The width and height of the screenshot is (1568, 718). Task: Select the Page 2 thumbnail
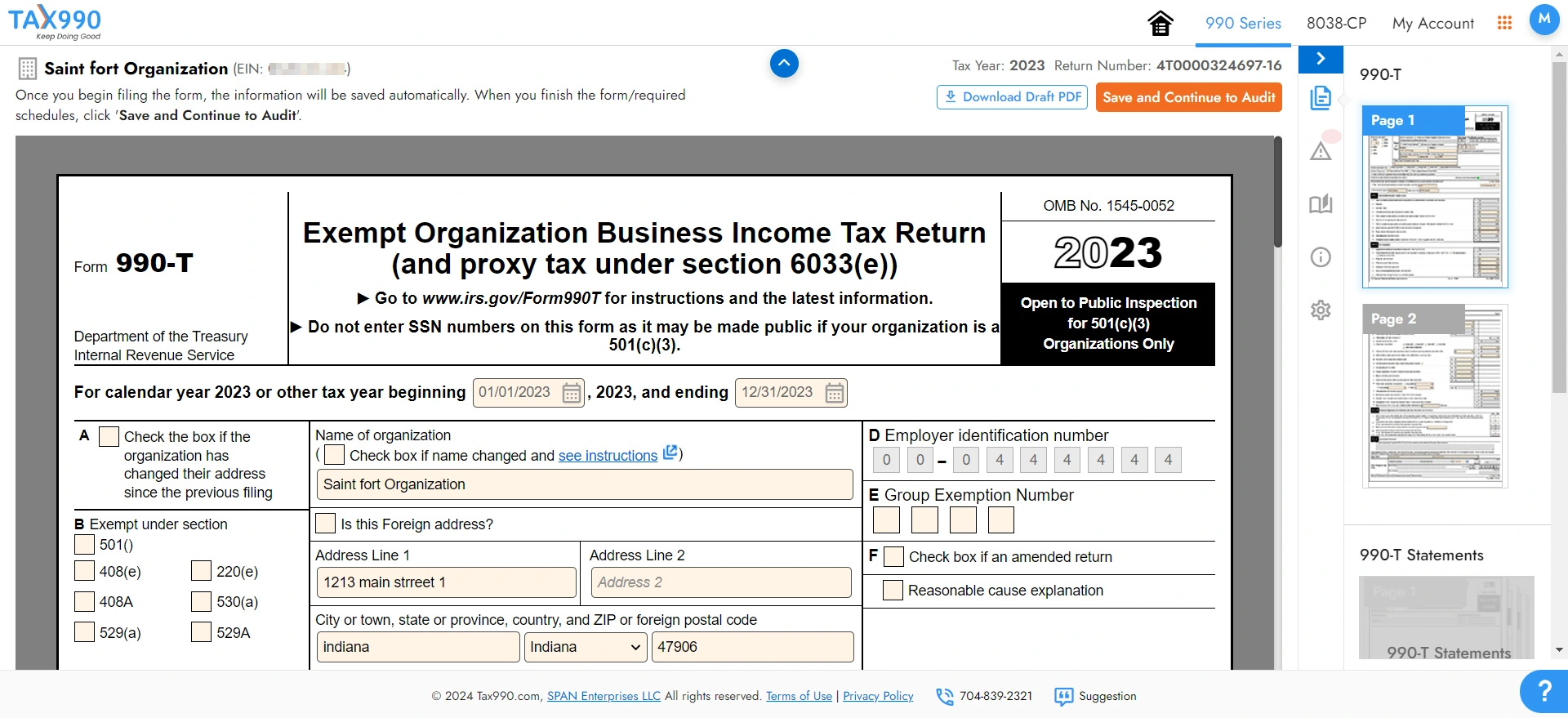coord(1435,396)
